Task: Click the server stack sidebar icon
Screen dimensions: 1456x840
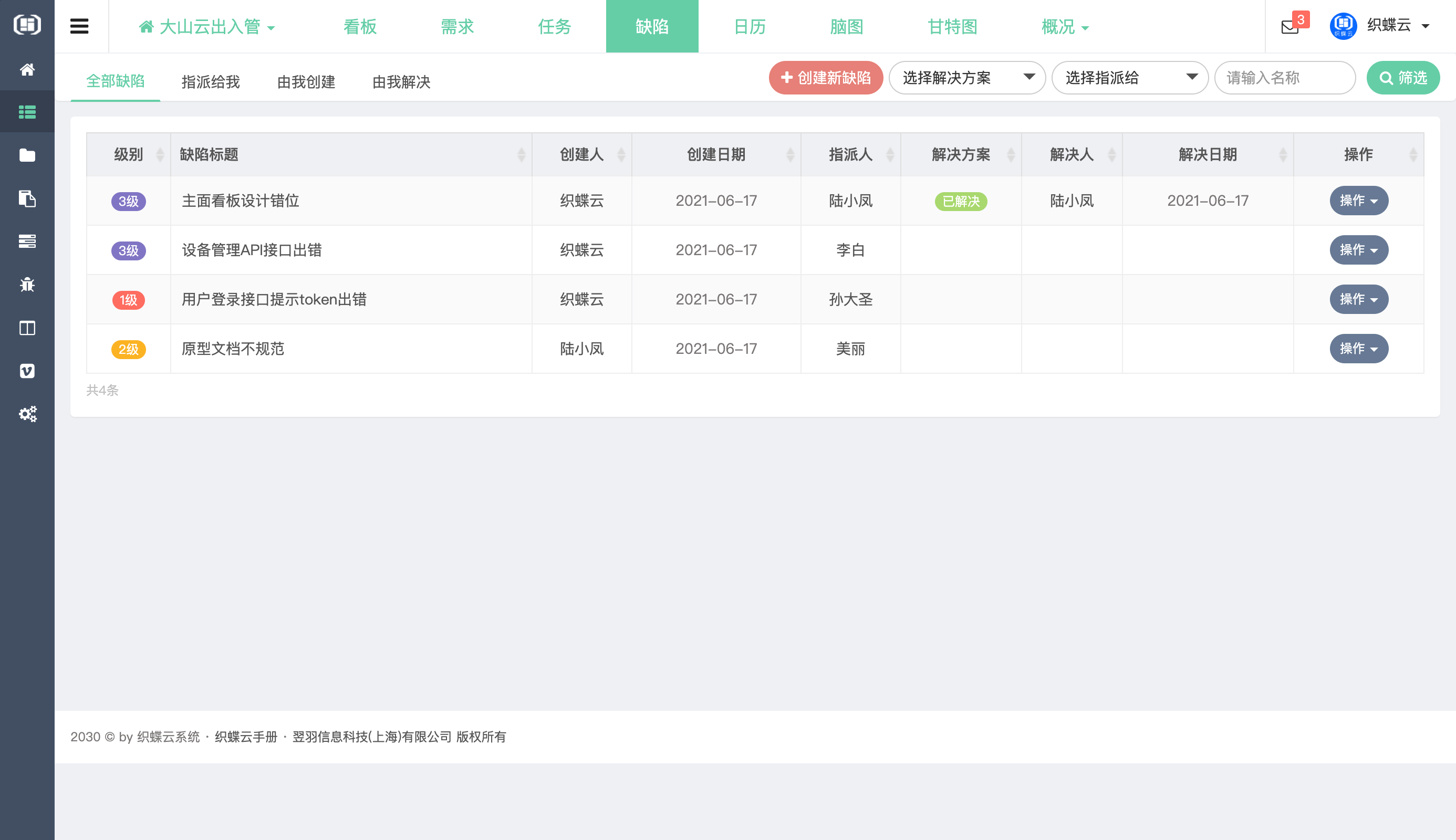Action: [x=27, y=241]
